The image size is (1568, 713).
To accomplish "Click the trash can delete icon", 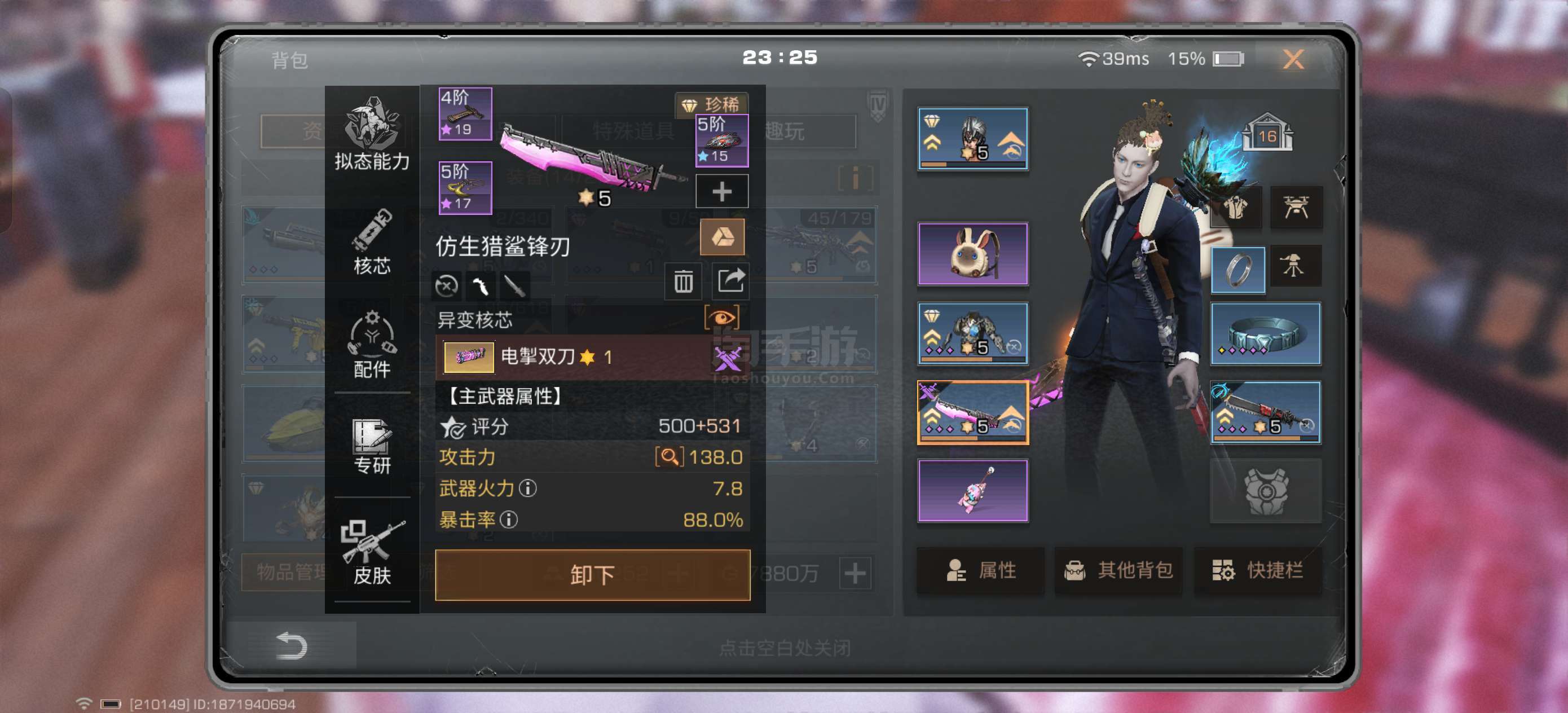I will click(683, 282).
